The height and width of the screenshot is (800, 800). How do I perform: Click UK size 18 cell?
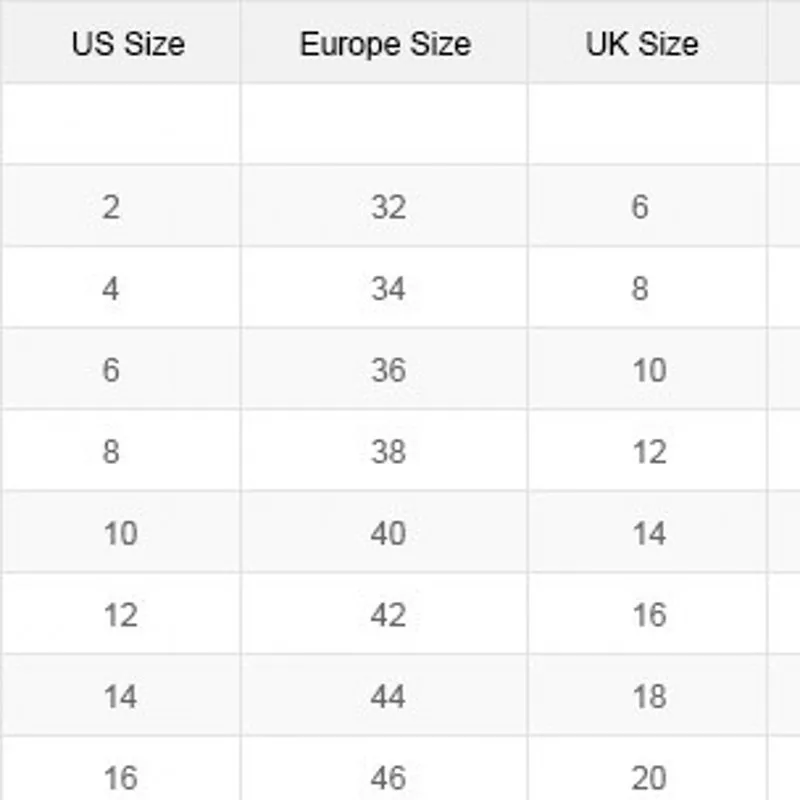click(x=649, y=696)
